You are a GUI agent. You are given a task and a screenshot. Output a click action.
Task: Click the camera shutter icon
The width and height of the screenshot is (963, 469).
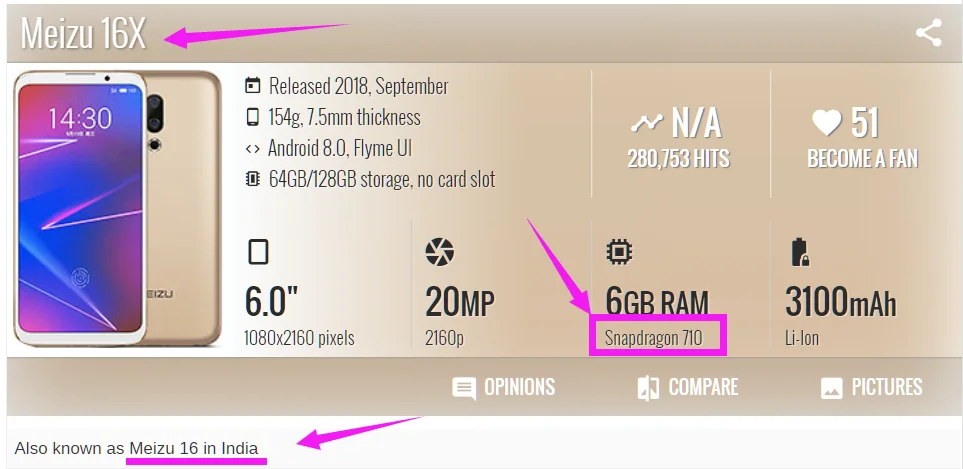point(439,252)
